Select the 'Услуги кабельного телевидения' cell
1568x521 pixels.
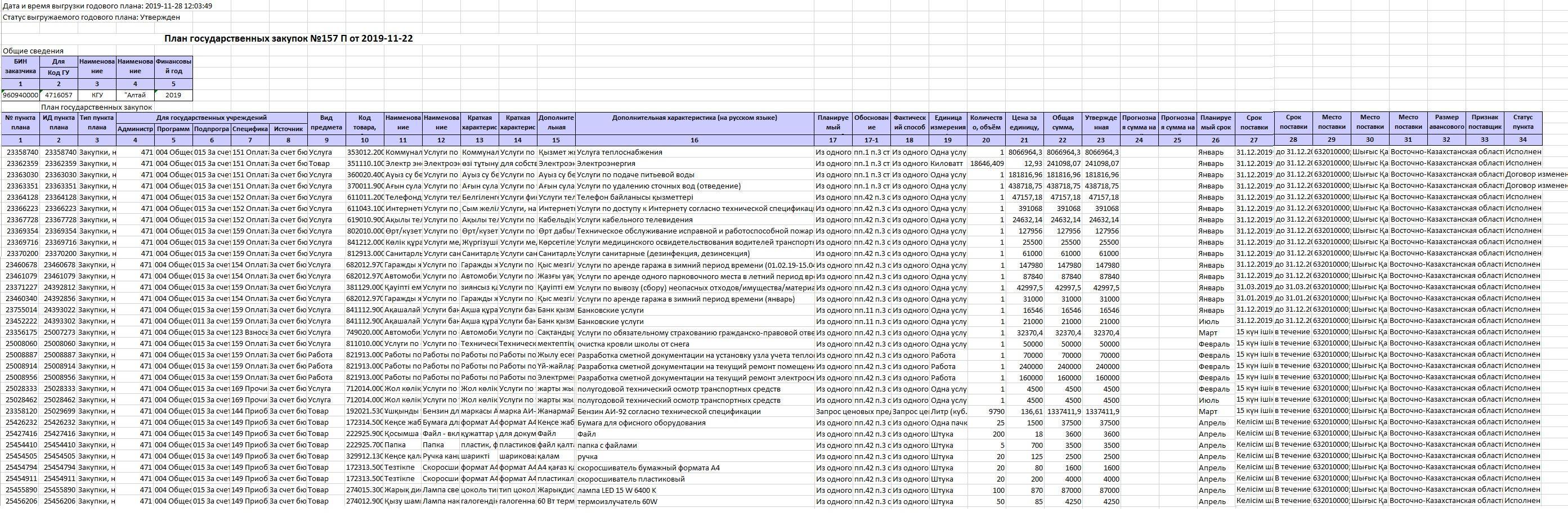click(695, 220)
